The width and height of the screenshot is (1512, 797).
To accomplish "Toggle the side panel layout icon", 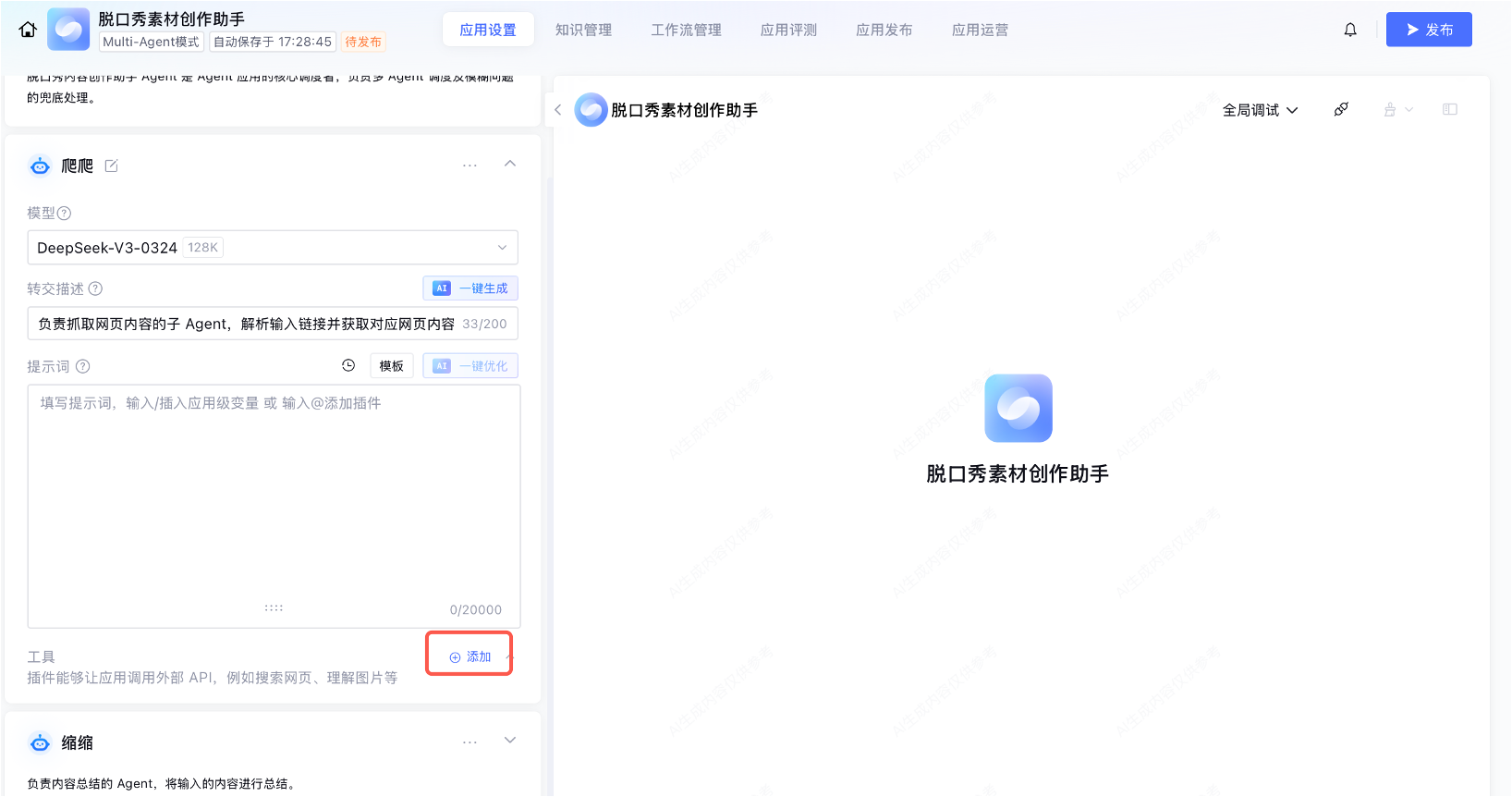I will pyautogui.click(x=1449, y=110).
